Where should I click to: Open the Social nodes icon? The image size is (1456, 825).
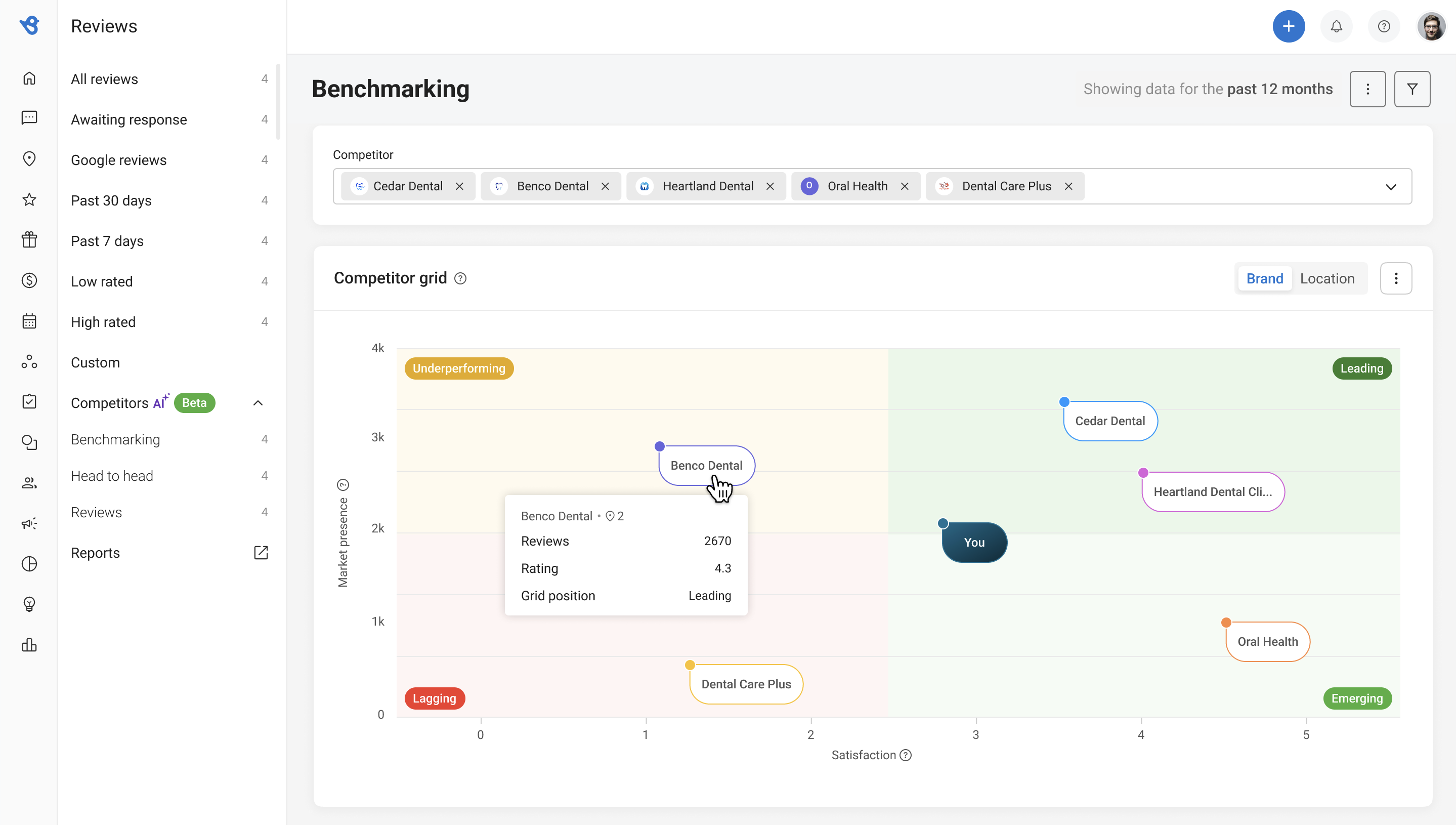pyautogui.click(x=29, y=361)
